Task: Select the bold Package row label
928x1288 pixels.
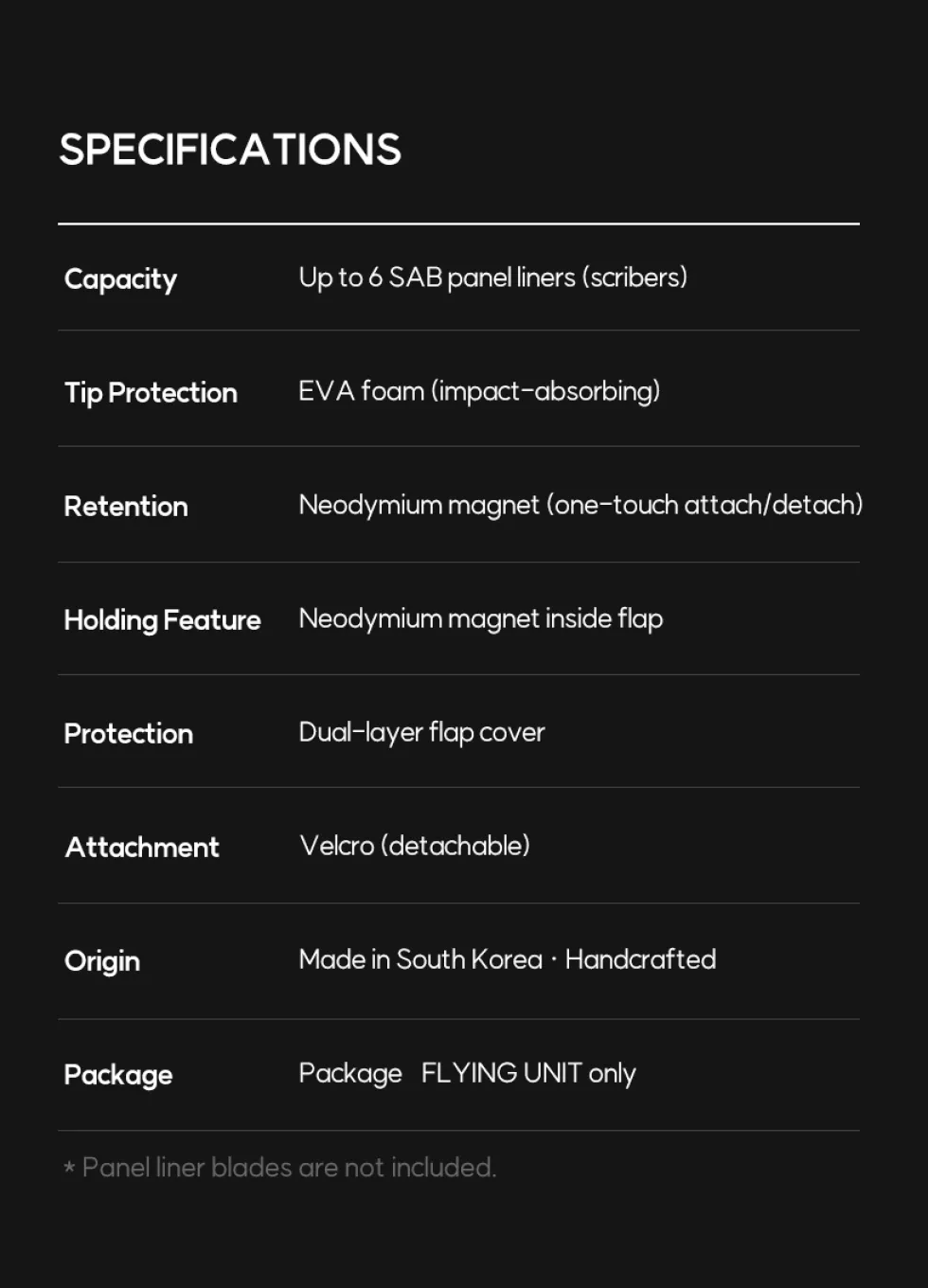Action: pyautogui.click(x=118, y=1075)
